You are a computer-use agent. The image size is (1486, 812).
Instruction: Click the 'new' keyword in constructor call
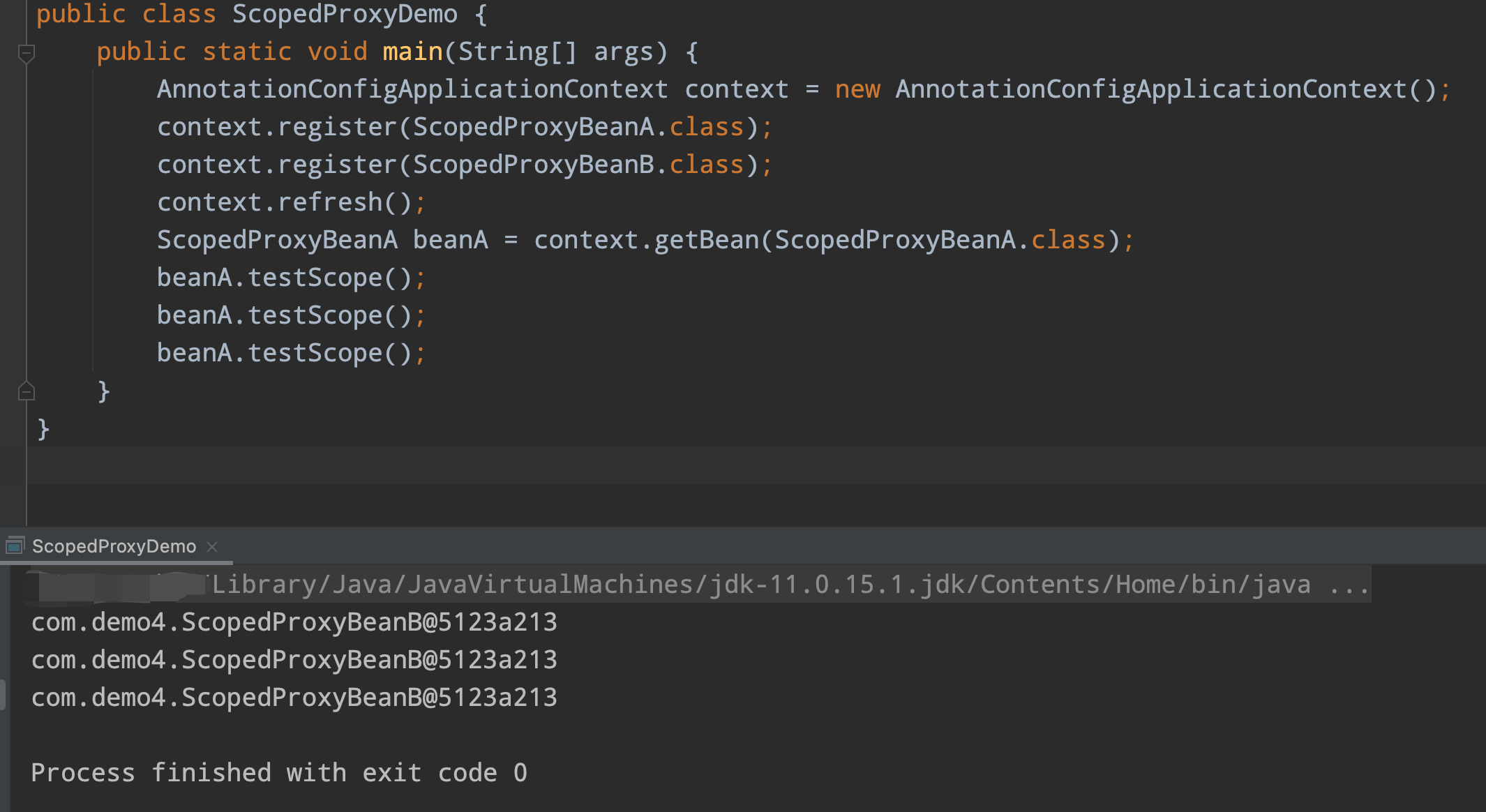[x=857, y=89]
